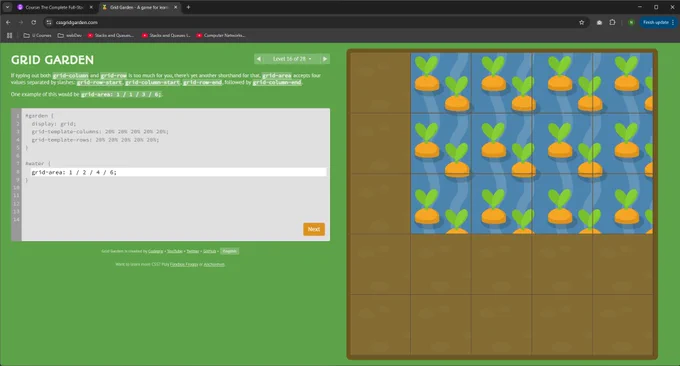The image size is (680, 366).
Task: Open site information icon in address bar
Action: [49, 23]
